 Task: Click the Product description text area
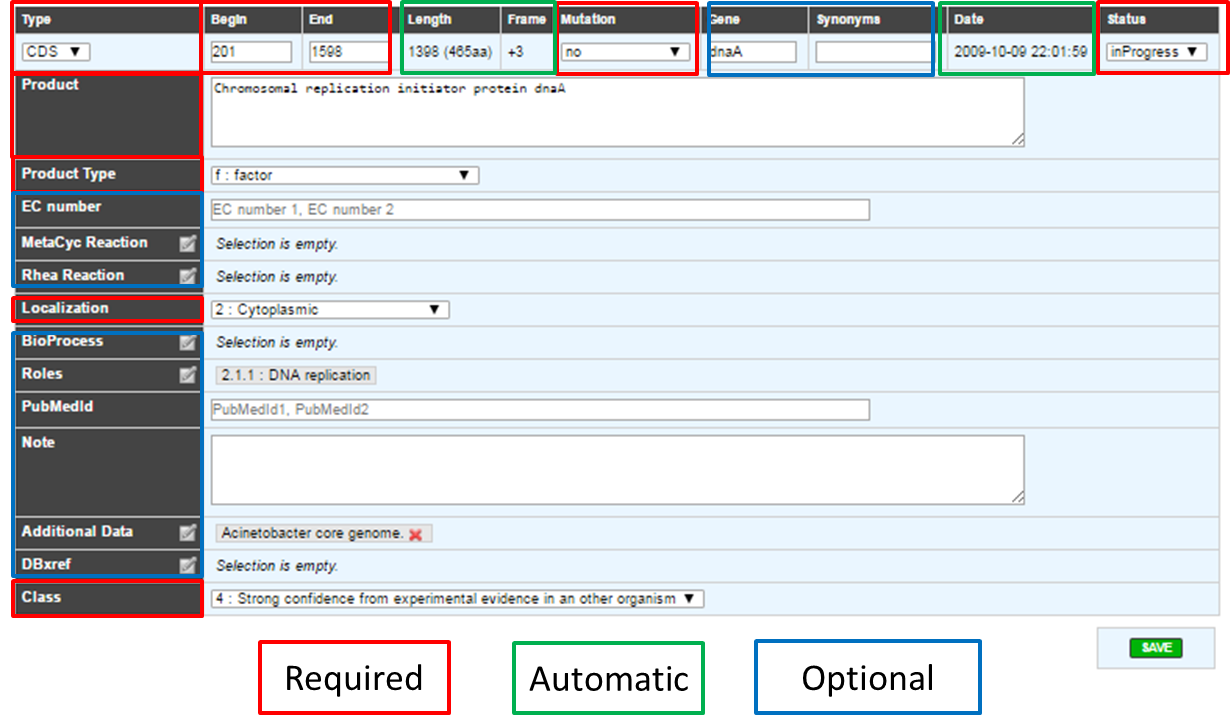618,112
